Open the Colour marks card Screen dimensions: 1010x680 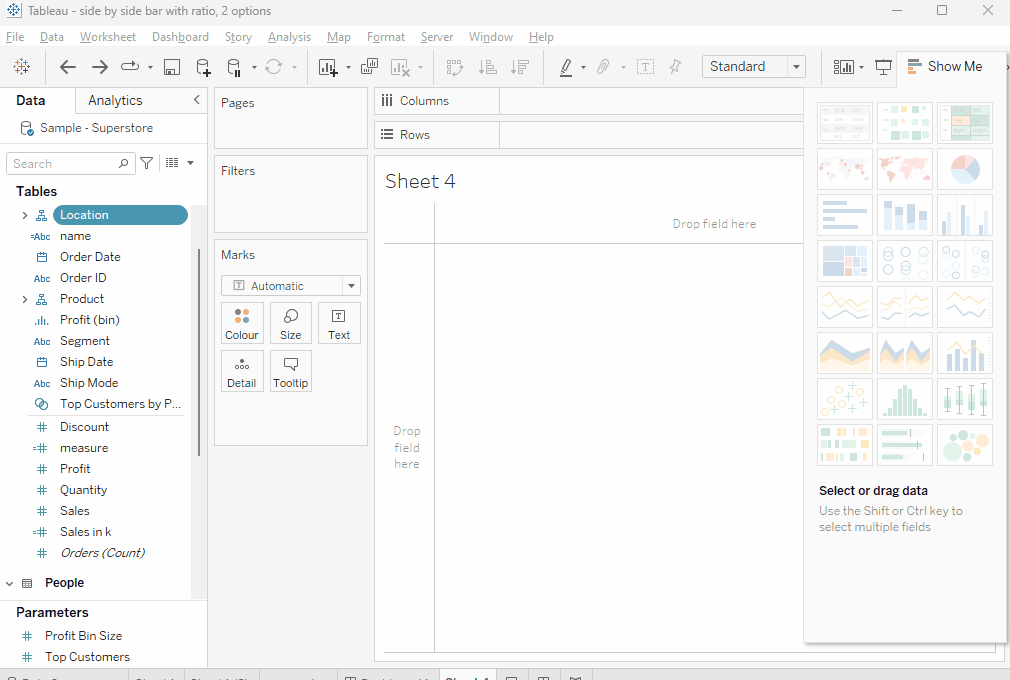pos(242,323)
